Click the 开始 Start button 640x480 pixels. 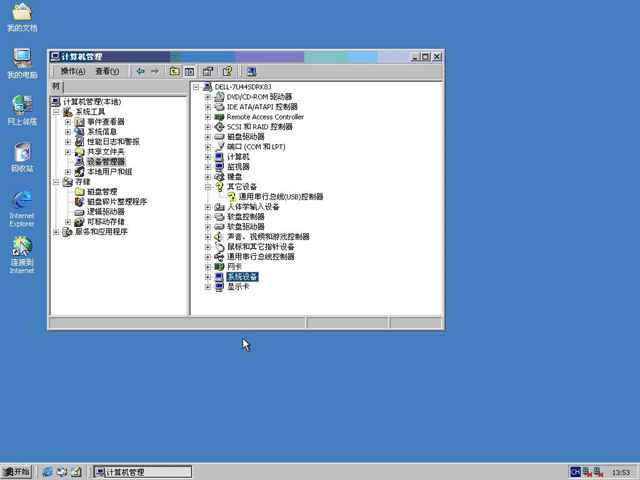16,472
